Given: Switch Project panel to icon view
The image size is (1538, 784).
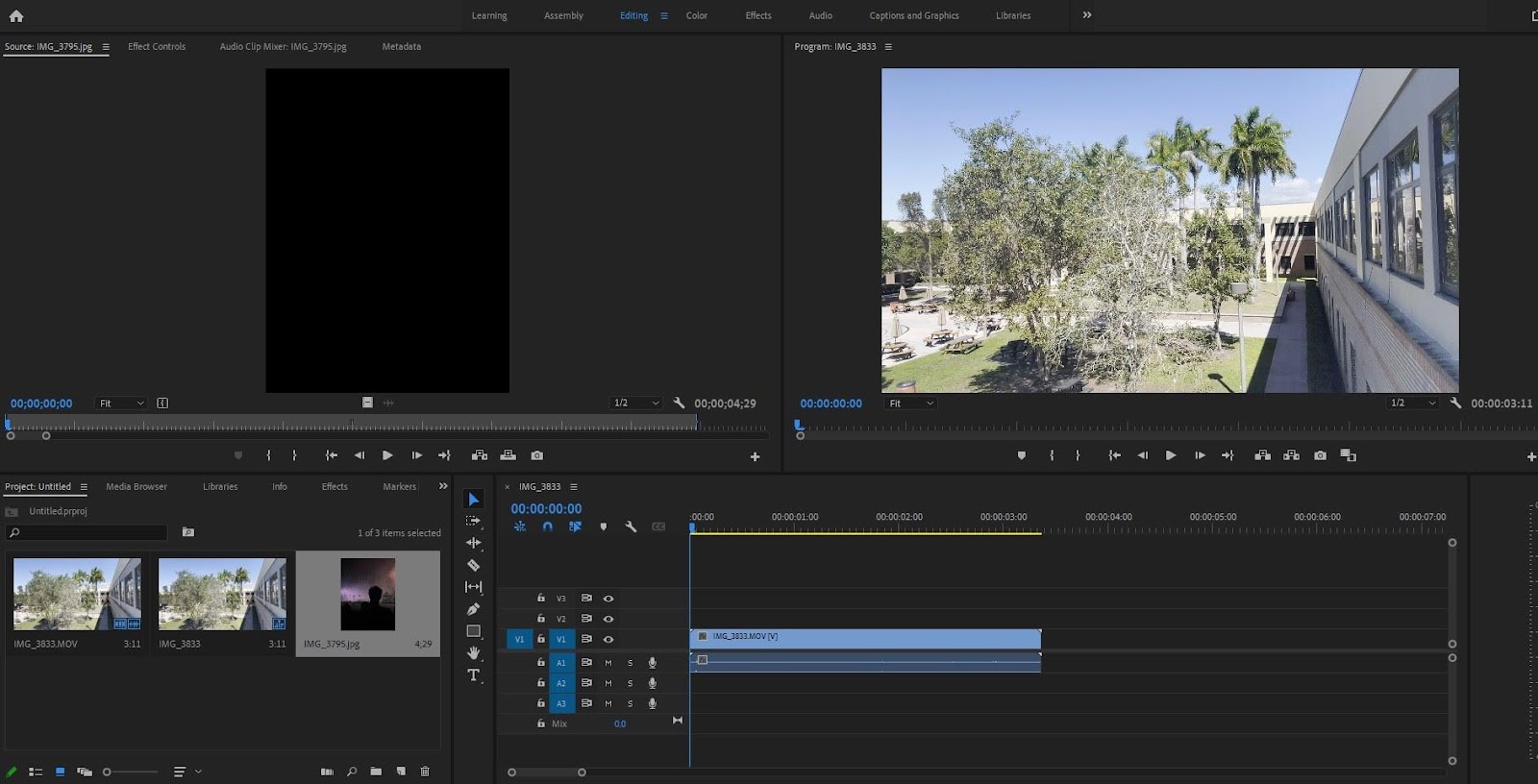Looking at the screenshot, I should 60,772.
